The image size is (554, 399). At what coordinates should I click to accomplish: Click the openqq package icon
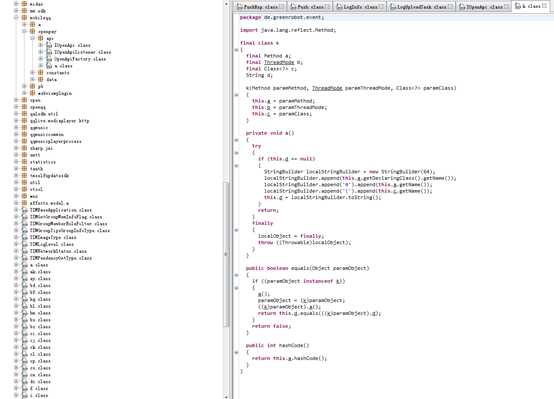(24, 107)
